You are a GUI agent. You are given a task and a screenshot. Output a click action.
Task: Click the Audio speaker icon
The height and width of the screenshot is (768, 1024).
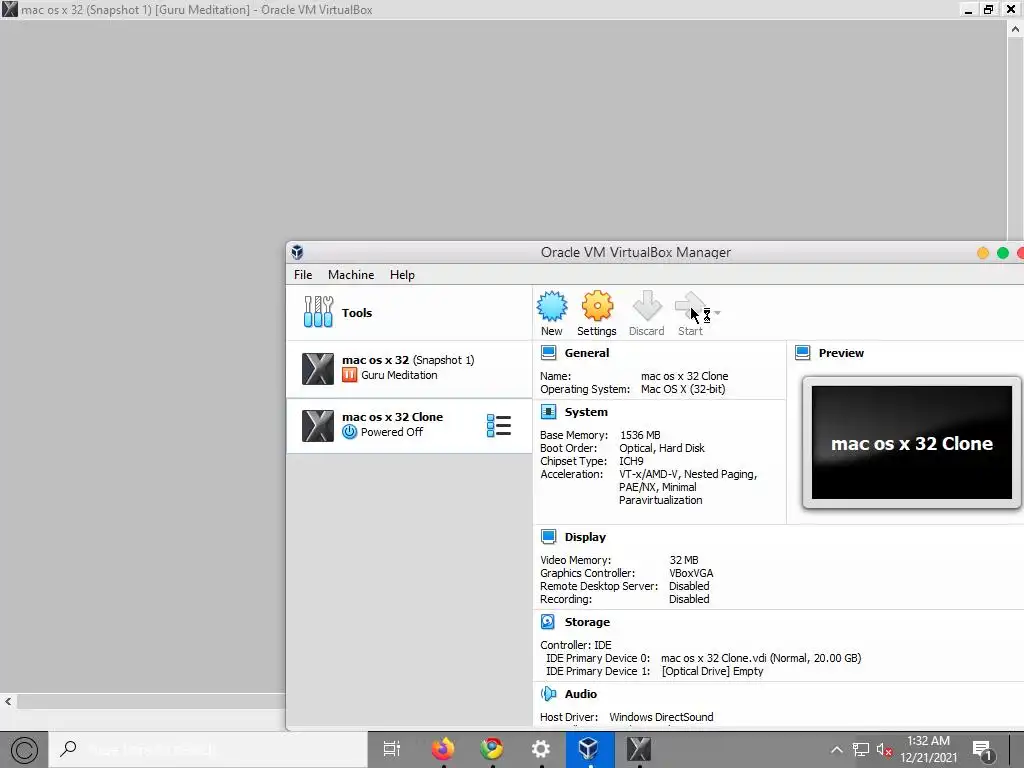[x=549, y=694]
